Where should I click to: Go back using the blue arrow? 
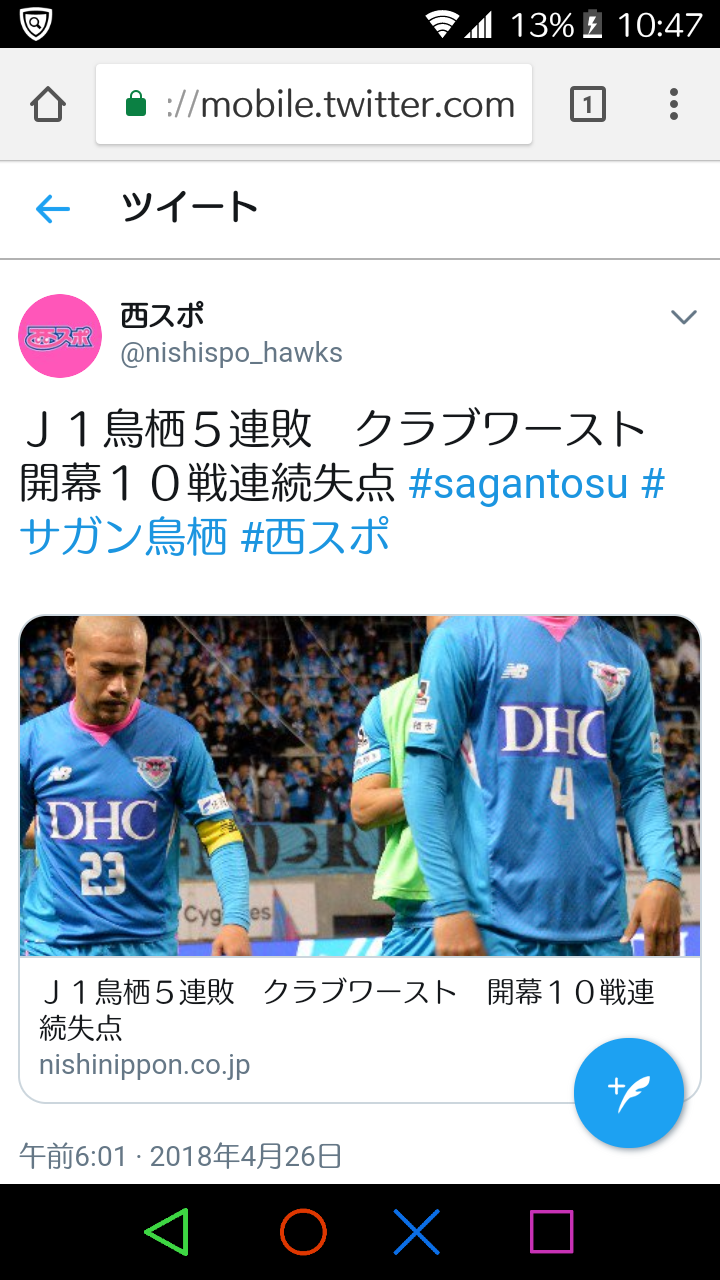[52, 208]
